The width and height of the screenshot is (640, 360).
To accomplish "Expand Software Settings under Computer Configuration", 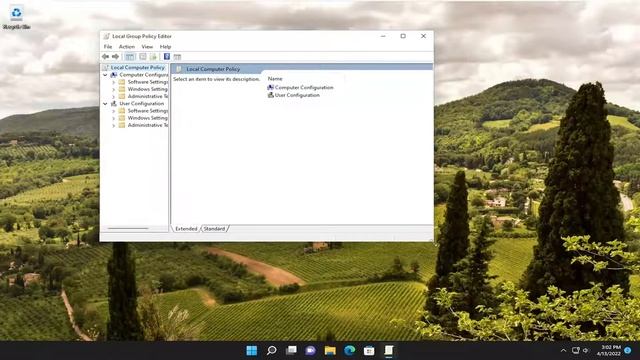I will click(113, 82).
